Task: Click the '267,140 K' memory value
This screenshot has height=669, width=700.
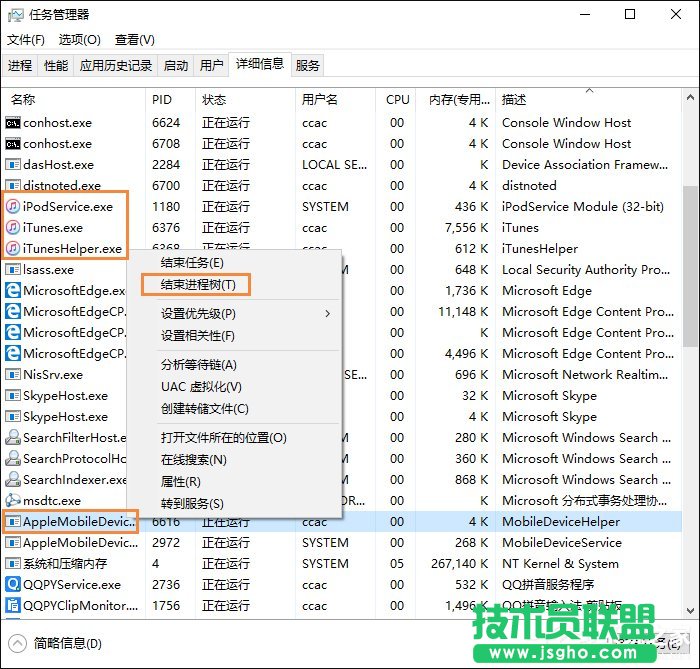Action: tap(459, 563)
